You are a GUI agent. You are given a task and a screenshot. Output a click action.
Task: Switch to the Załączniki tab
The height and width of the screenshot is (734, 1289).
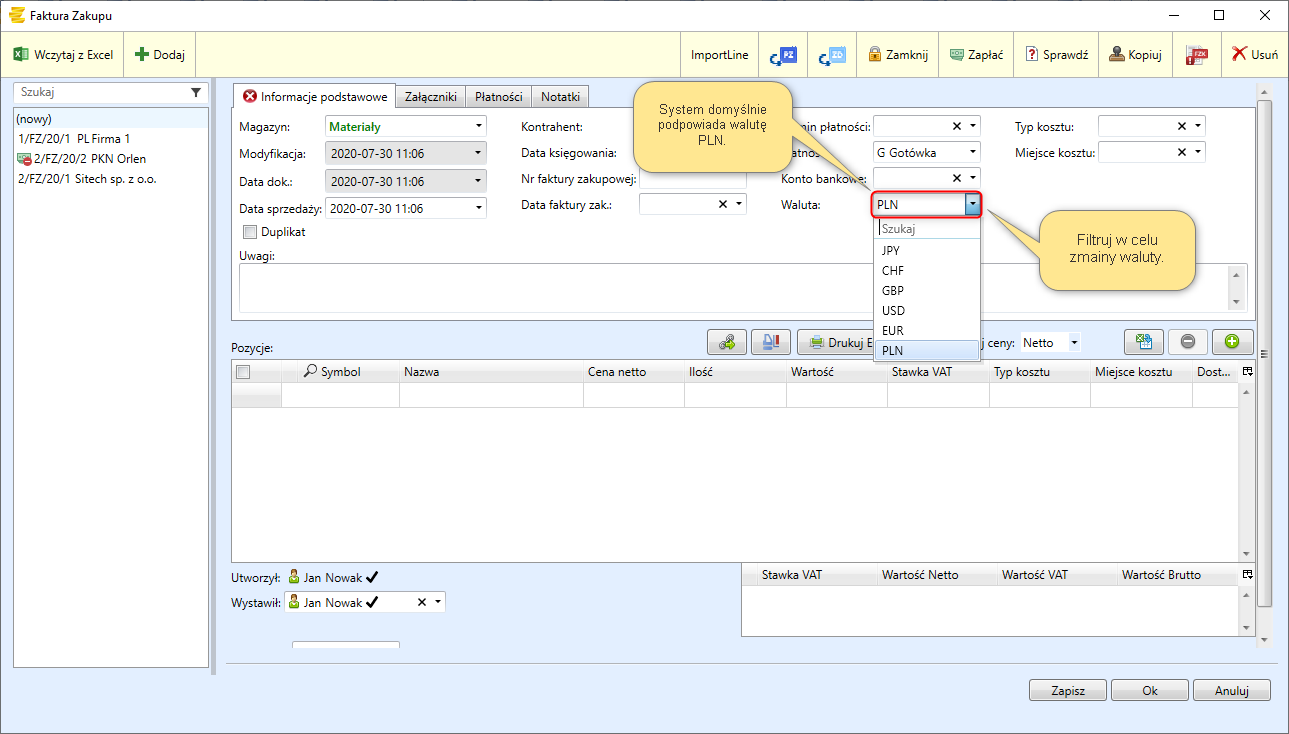431,97
